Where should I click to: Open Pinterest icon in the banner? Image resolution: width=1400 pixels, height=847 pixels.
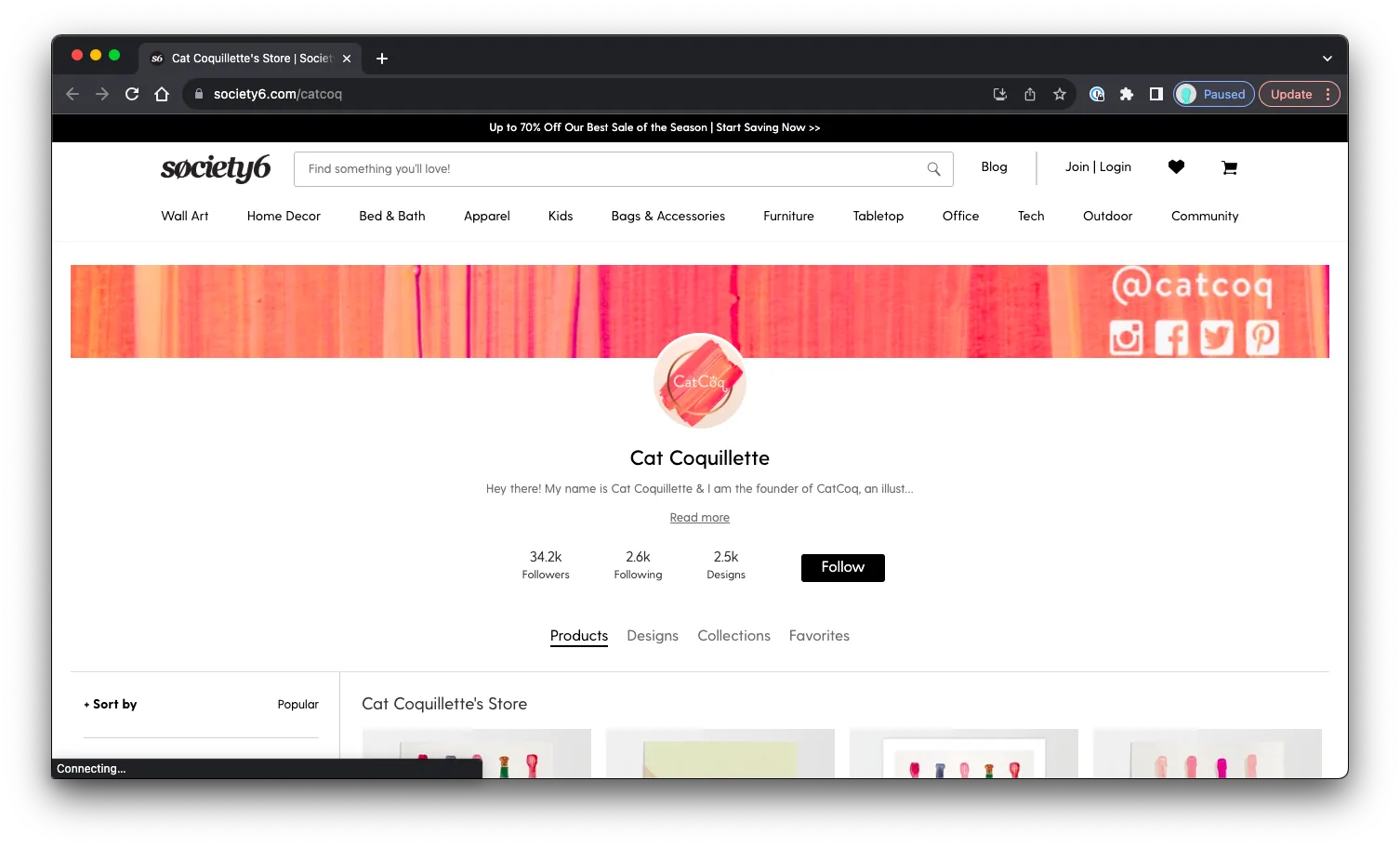pyautogui.click(x=1262, y=337)
